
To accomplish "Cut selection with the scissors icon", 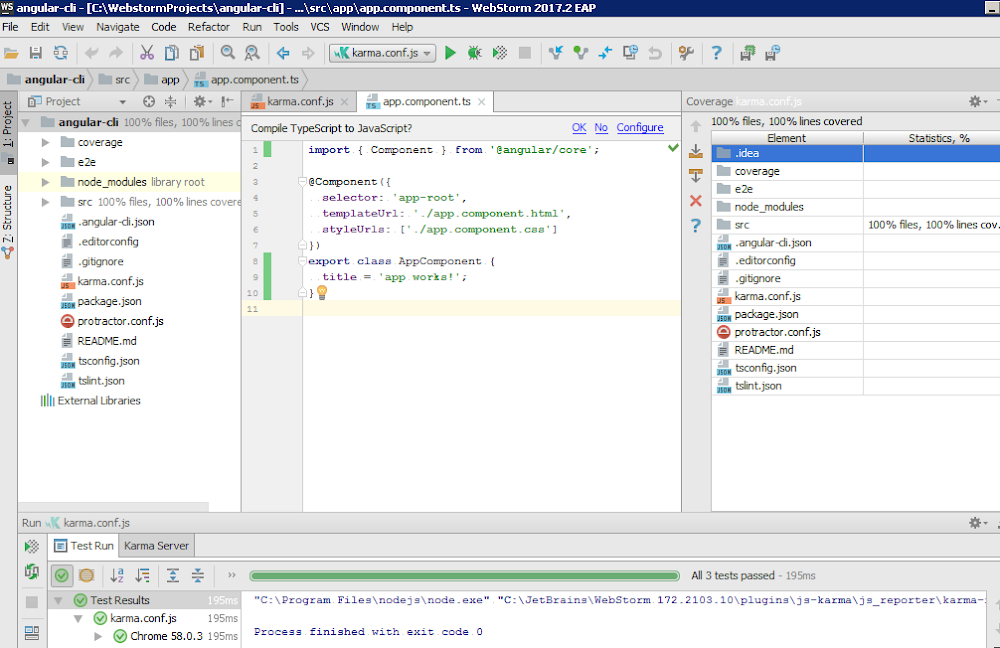I will pyautogui.click(x=147, y=54).
